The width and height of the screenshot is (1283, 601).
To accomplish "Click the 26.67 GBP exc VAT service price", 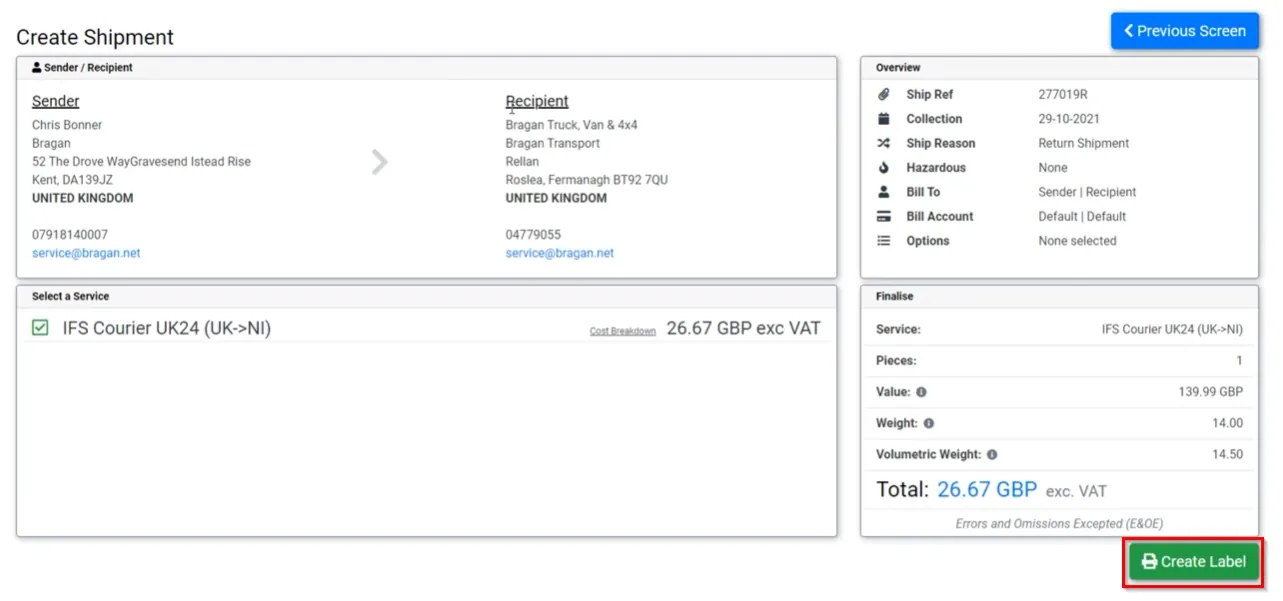I will [x=744, y=328].
